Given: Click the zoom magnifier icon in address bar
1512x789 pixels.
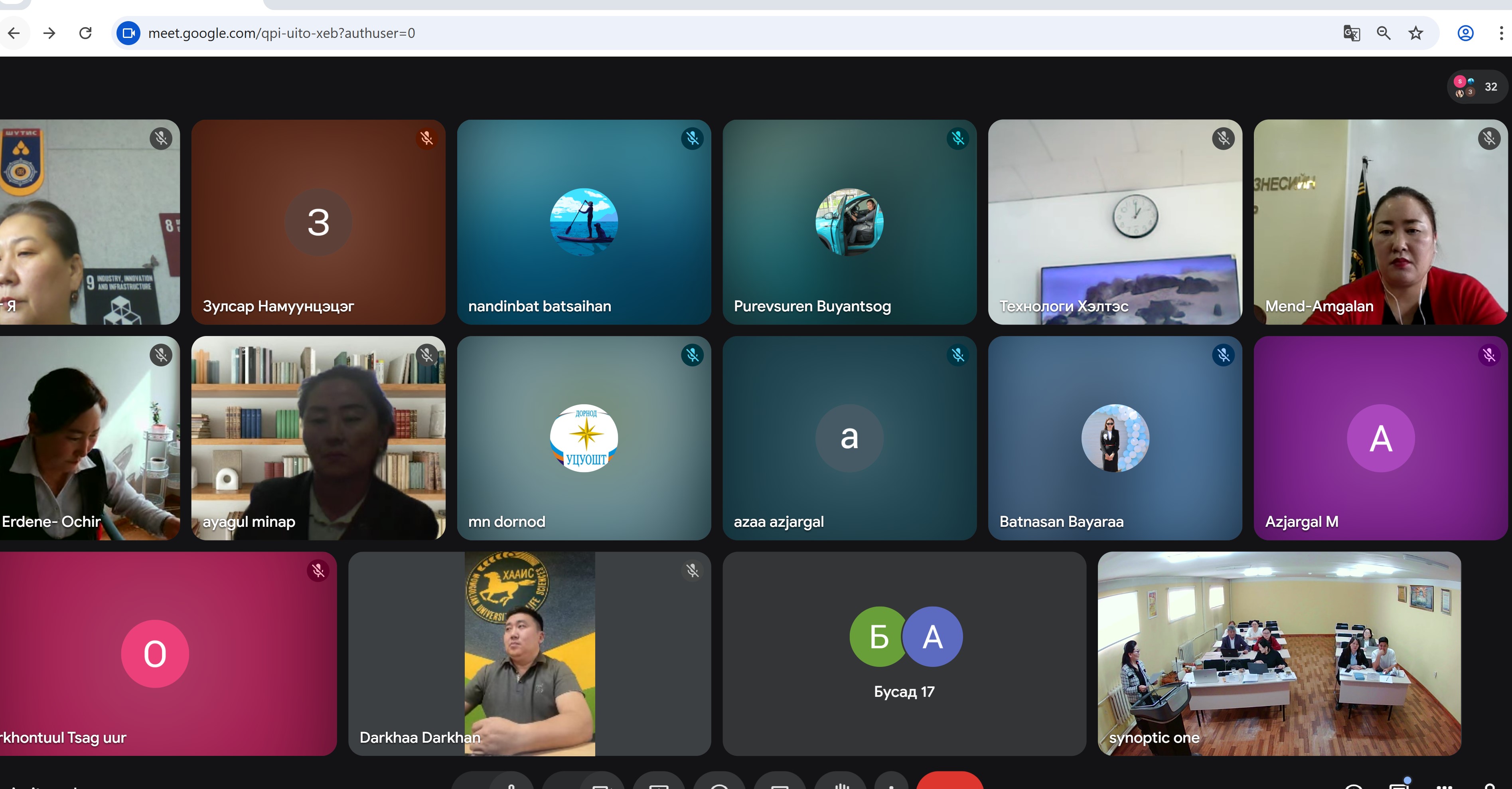Looking at the screenshot, I should 1384,33.
